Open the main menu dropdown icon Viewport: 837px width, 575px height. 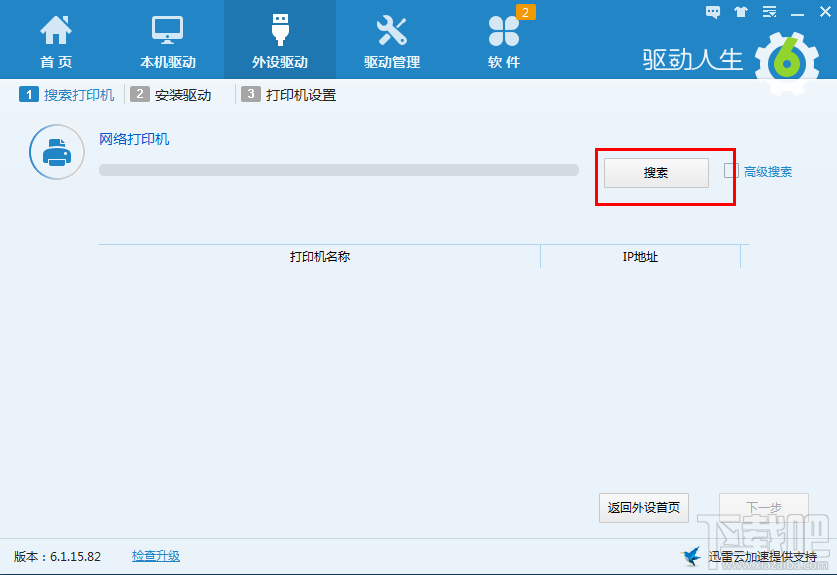click(x=769, y=12)
